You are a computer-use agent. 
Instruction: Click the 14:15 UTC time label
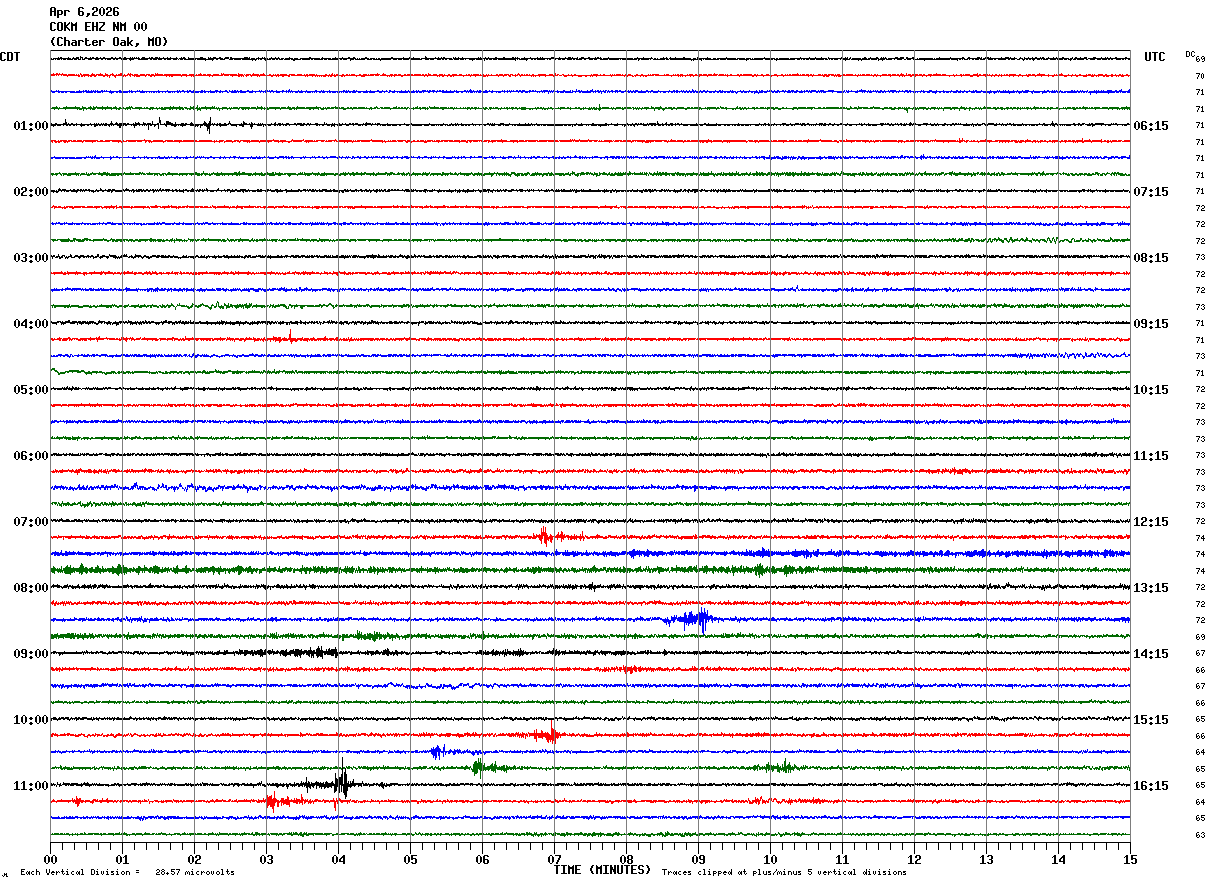coord(1151,654)
